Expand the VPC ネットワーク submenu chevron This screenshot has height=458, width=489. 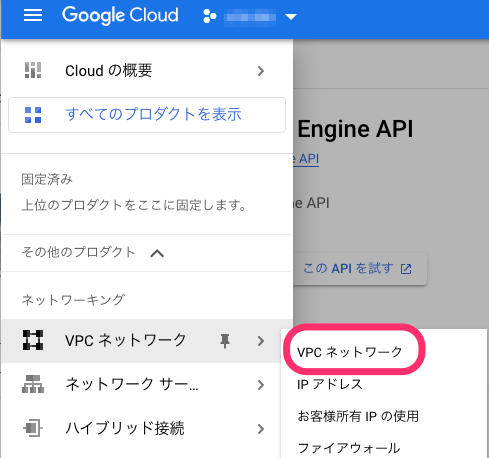click(x=261, y=341)
